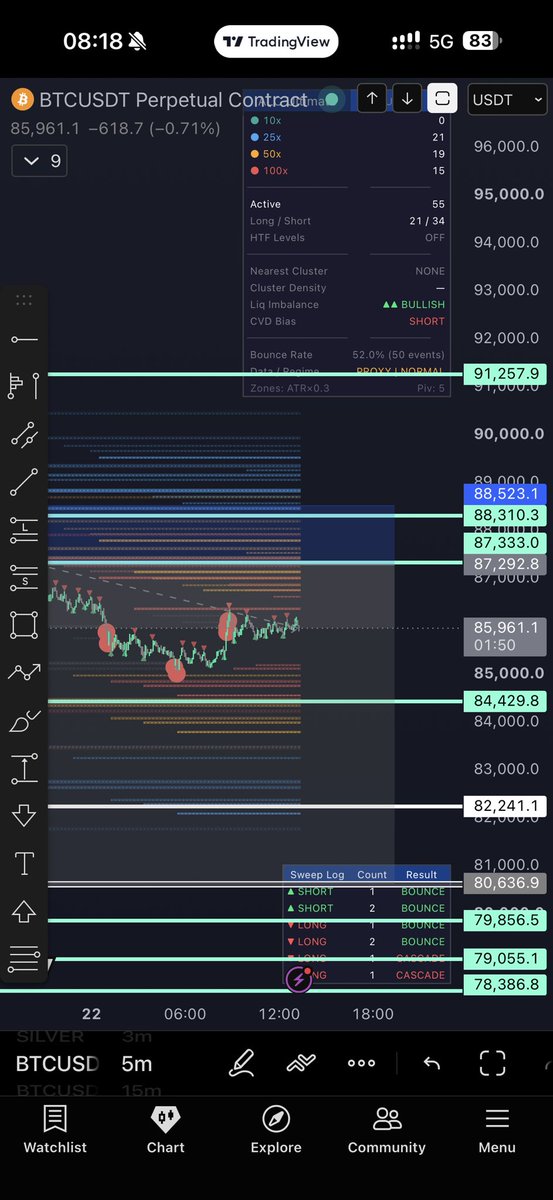The width and height of the screenshot is (553, 1200).
Task: Select the 91,257.9 price label
Action: click(x=506, y=374)
